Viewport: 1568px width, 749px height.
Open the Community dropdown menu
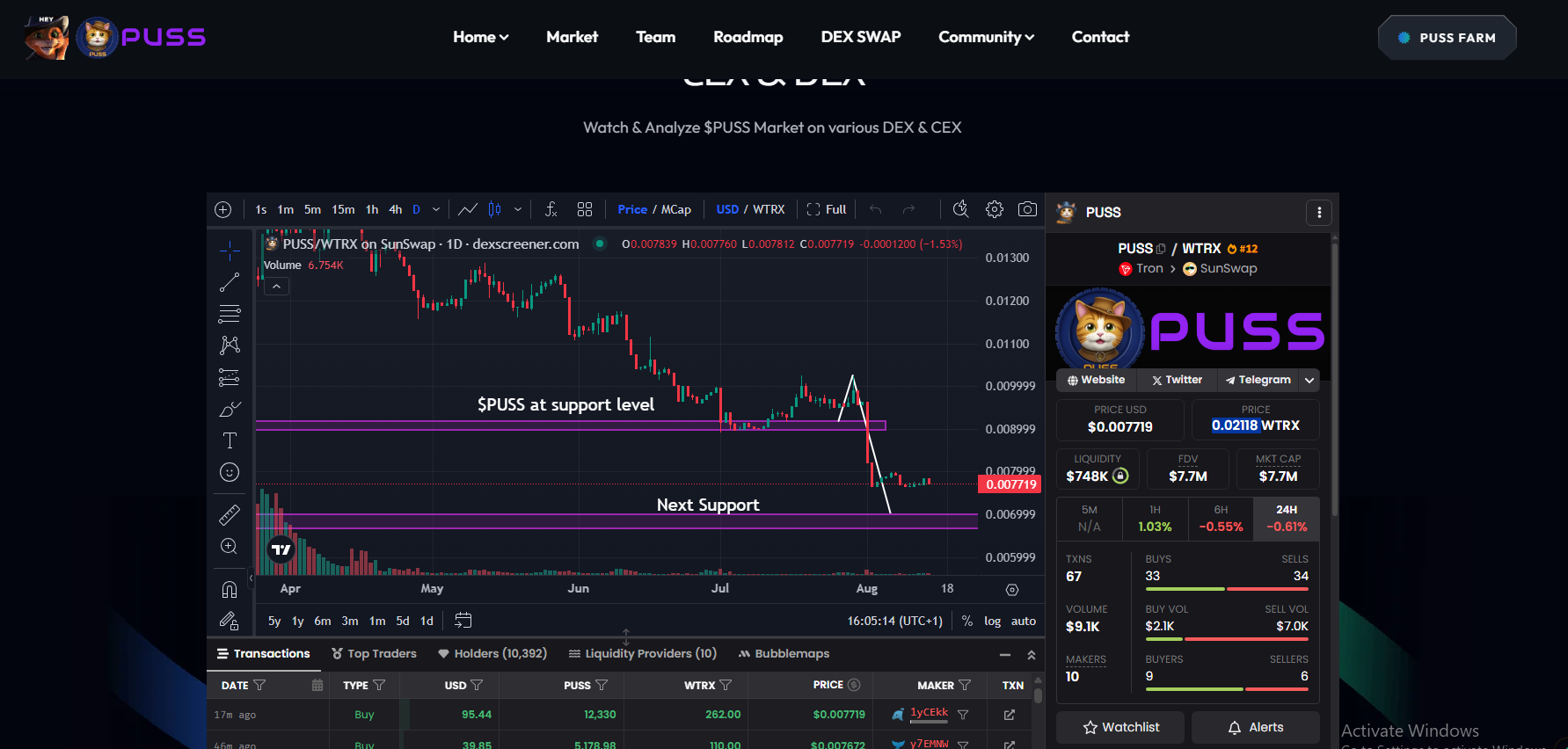tap(987, 37)
